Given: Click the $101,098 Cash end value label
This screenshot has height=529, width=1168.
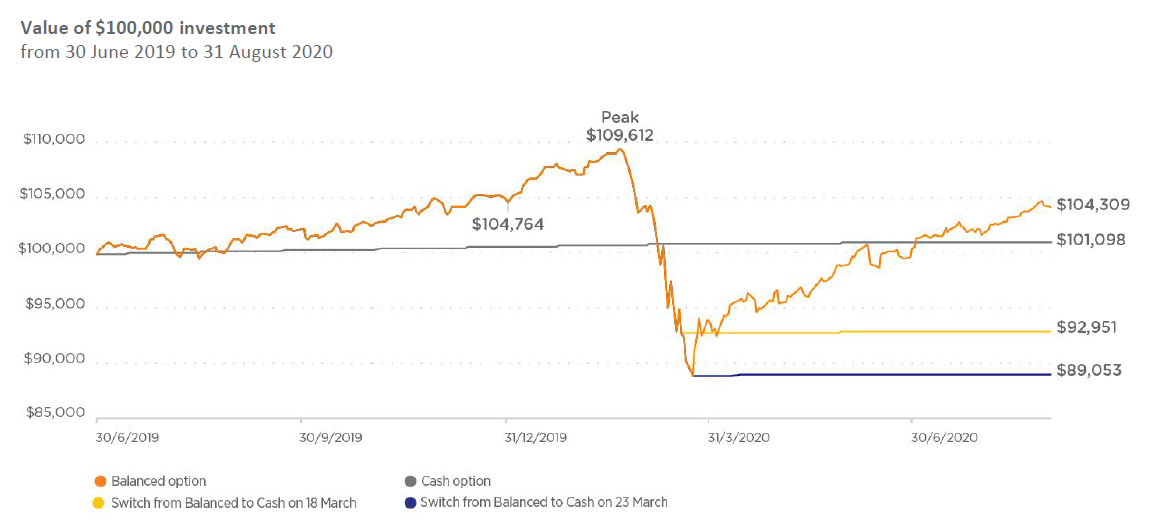Looking at the screenshot, I should 1093,240.
